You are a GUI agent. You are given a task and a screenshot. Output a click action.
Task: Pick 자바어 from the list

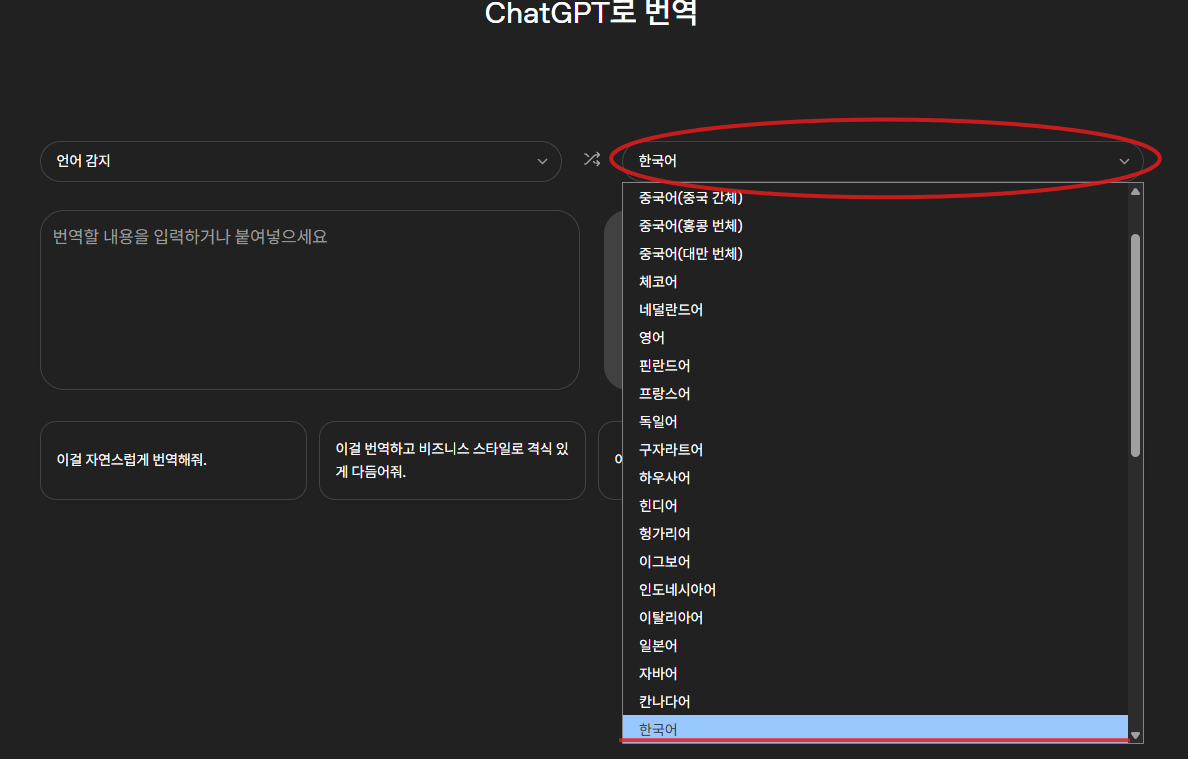click(875, 674)
